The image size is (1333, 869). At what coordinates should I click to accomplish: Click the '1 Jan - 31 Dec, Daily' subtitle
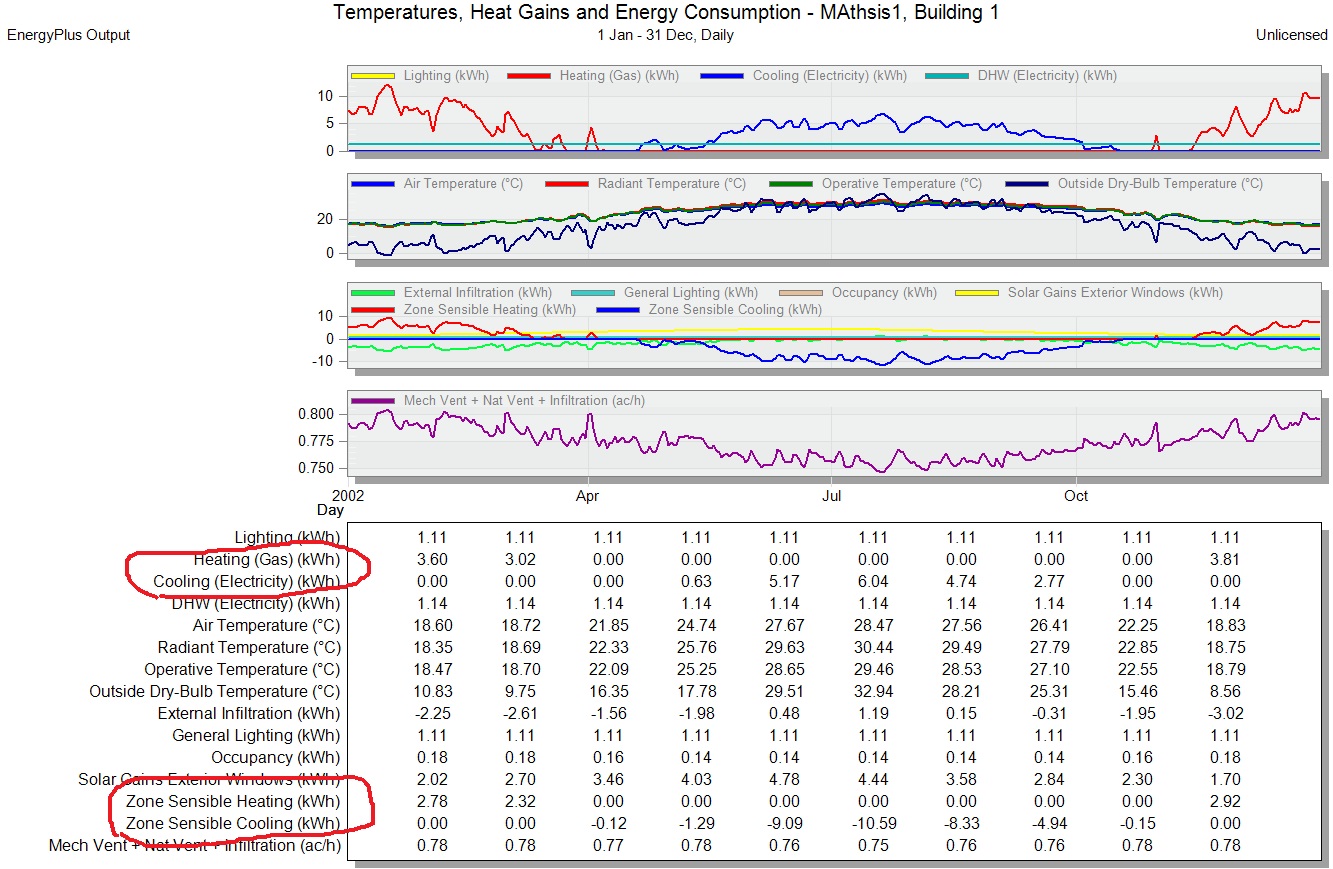pos(665,35)
